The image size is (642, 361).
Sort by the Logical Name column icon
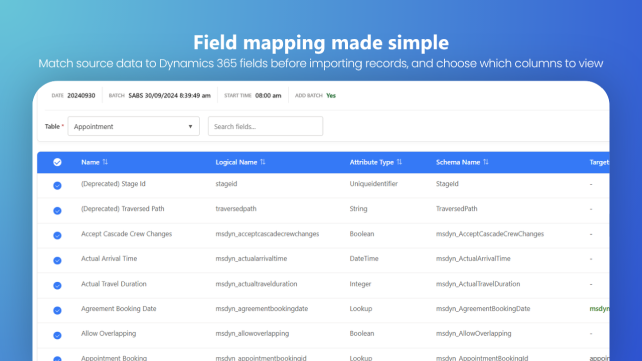tap(263, 162)
